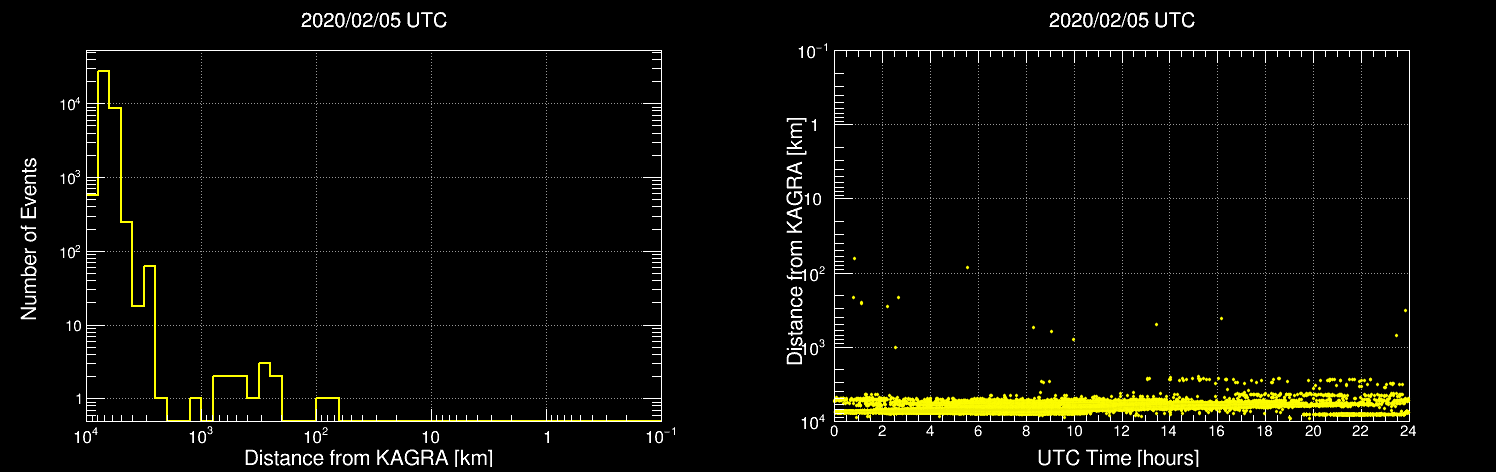Select the "Number of Events" y-axis label
1496x472 pixels.
(x=29, y=237)
